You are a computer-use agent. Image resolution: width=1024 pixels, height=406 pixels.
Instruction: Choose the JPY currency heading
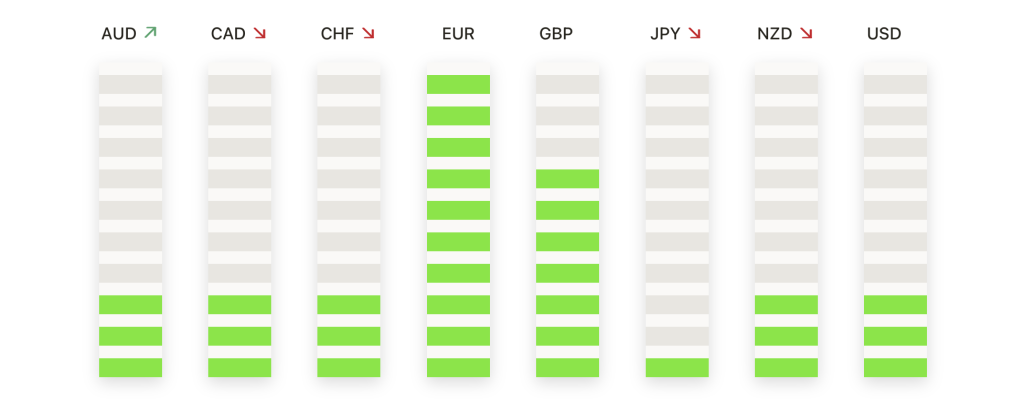click(665, 34)
